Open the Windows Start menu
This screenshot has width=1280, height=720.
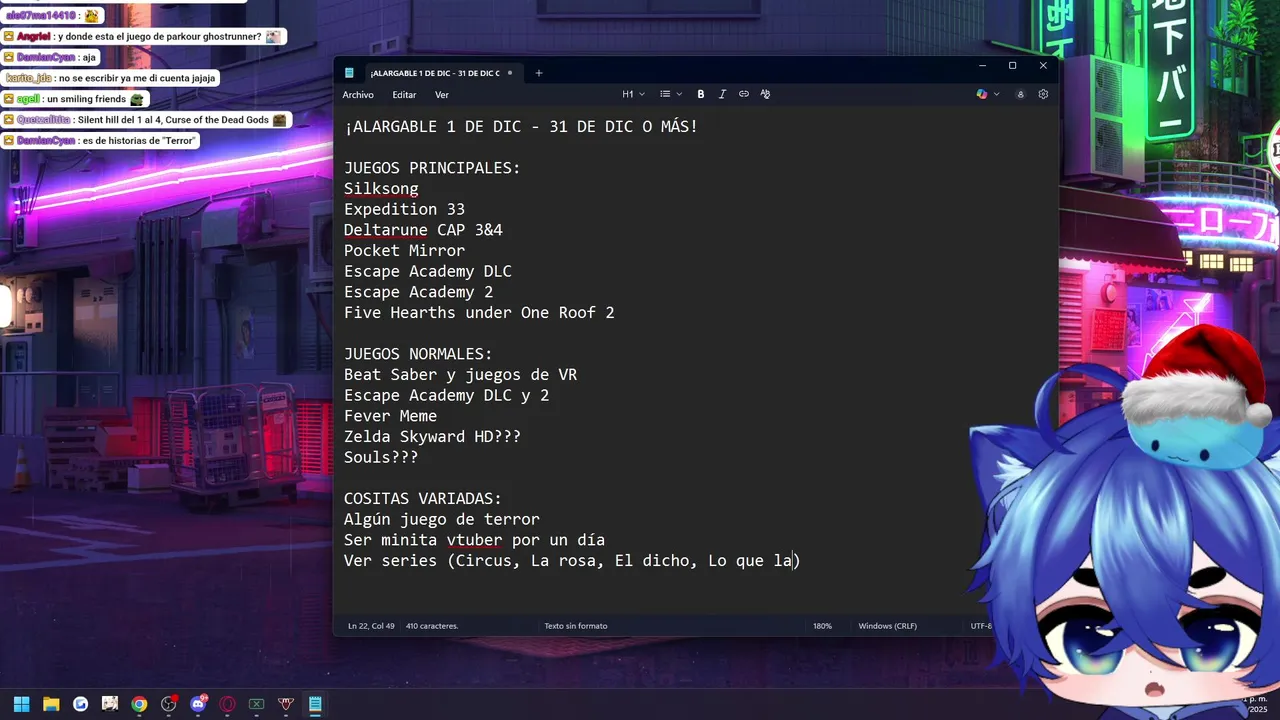click(21, 704)
